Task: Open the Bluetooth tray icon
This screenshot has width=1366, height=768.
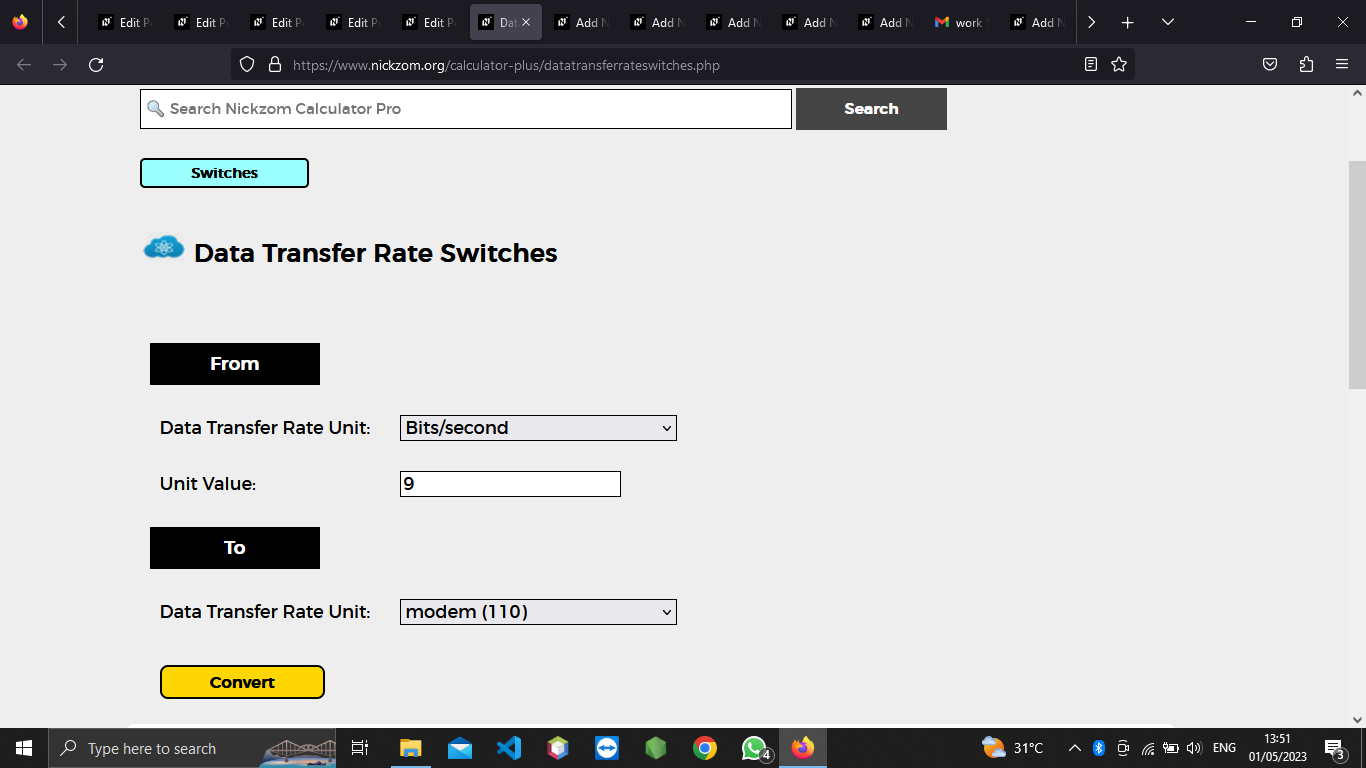Action: (x=1098, y=748)
